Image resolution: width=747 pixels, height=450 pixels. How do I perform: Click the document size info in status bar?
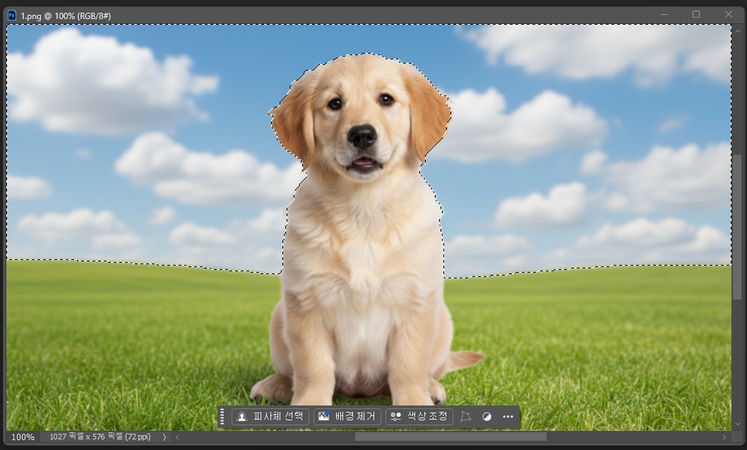coord(101,437)
